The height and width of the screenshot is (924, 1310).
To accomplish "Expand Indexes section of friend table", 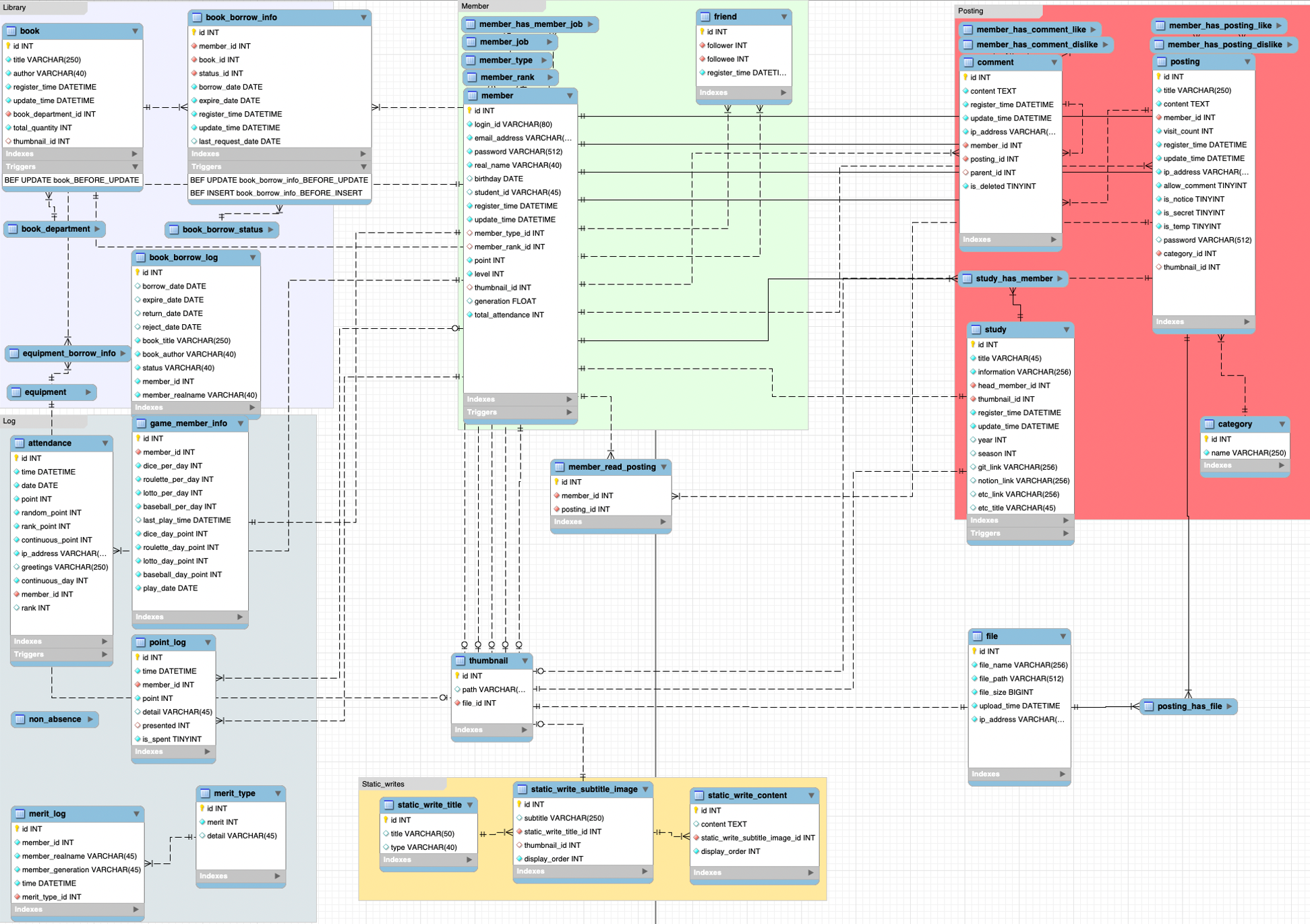I will point(783,92).
